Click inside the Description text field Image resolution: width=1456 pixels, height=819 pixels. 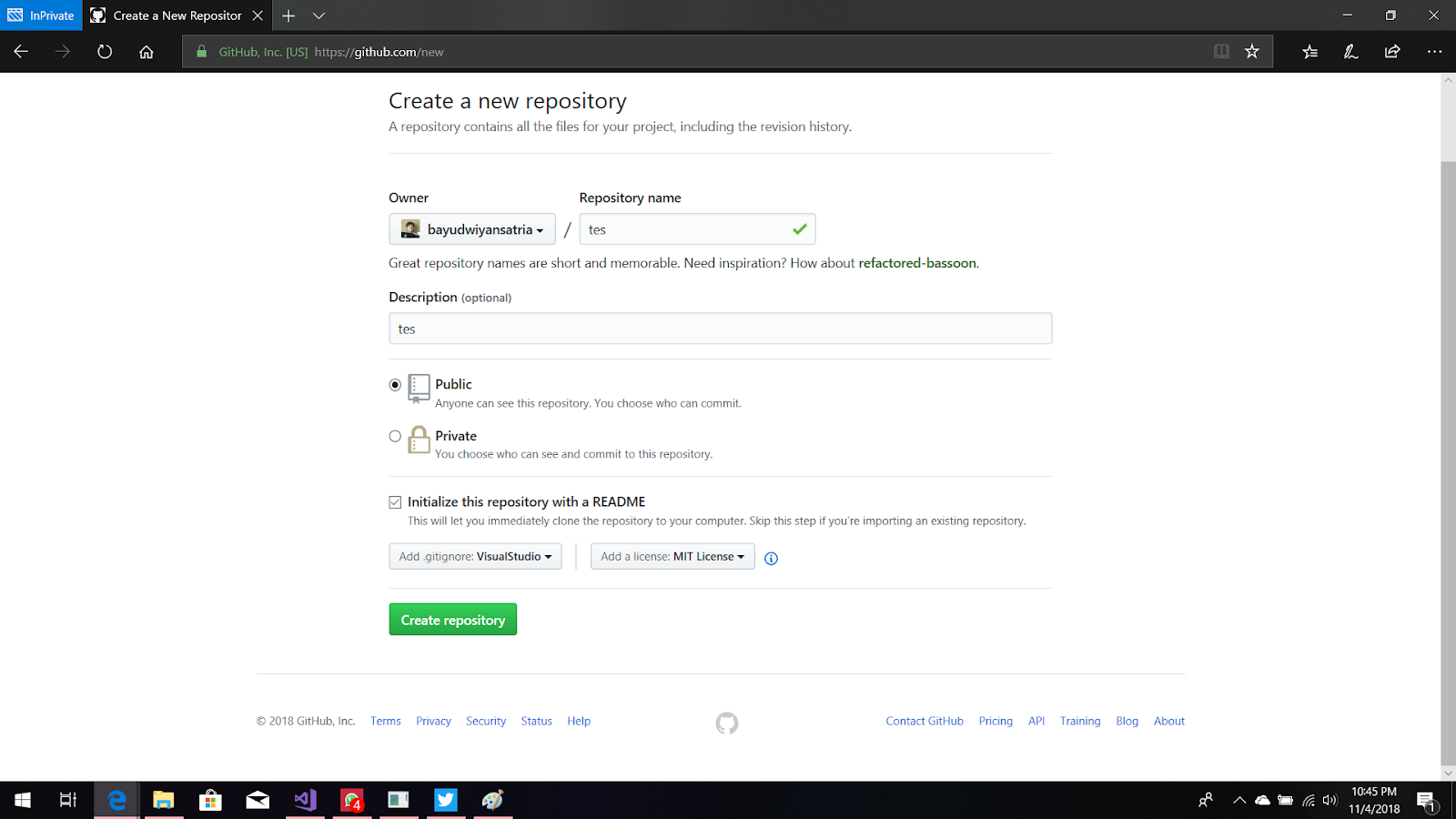[x=719, y=329]
